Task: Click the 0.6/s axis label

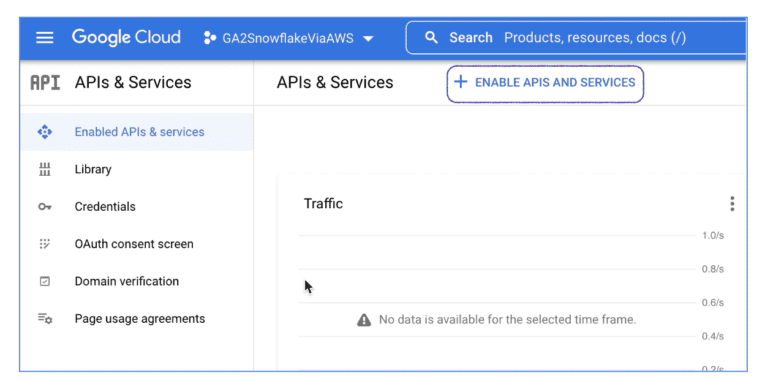Action: tap(713, 303)
